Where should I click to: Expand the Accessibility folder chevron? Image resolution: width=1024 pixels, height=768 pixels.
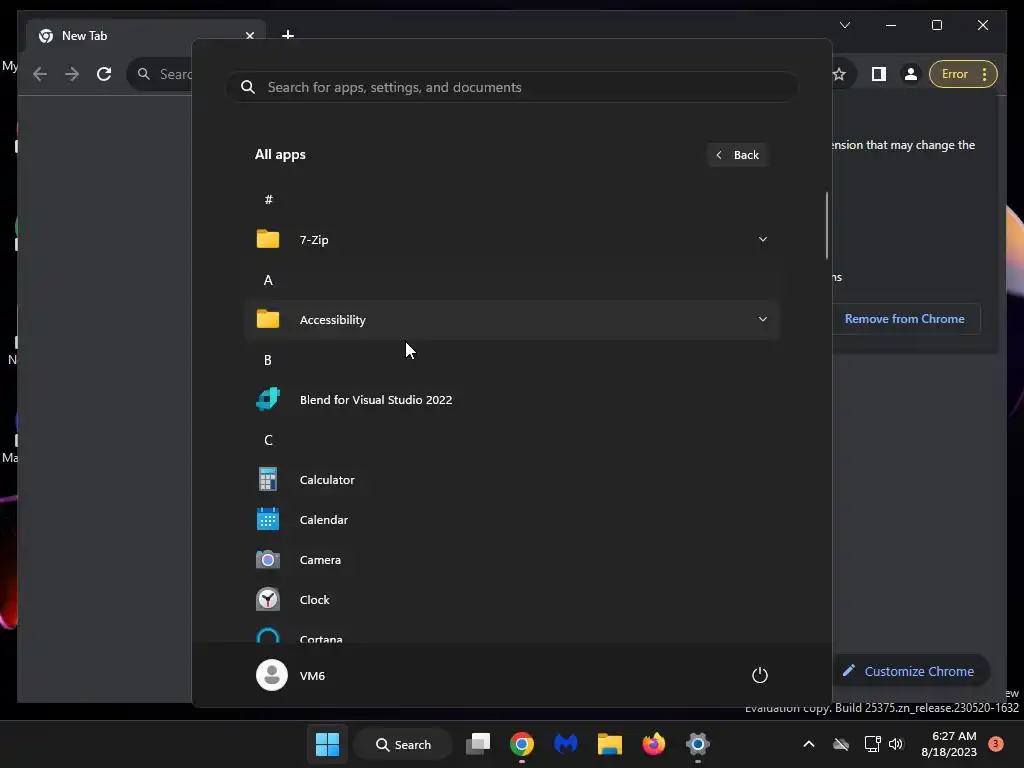point(762,319)
